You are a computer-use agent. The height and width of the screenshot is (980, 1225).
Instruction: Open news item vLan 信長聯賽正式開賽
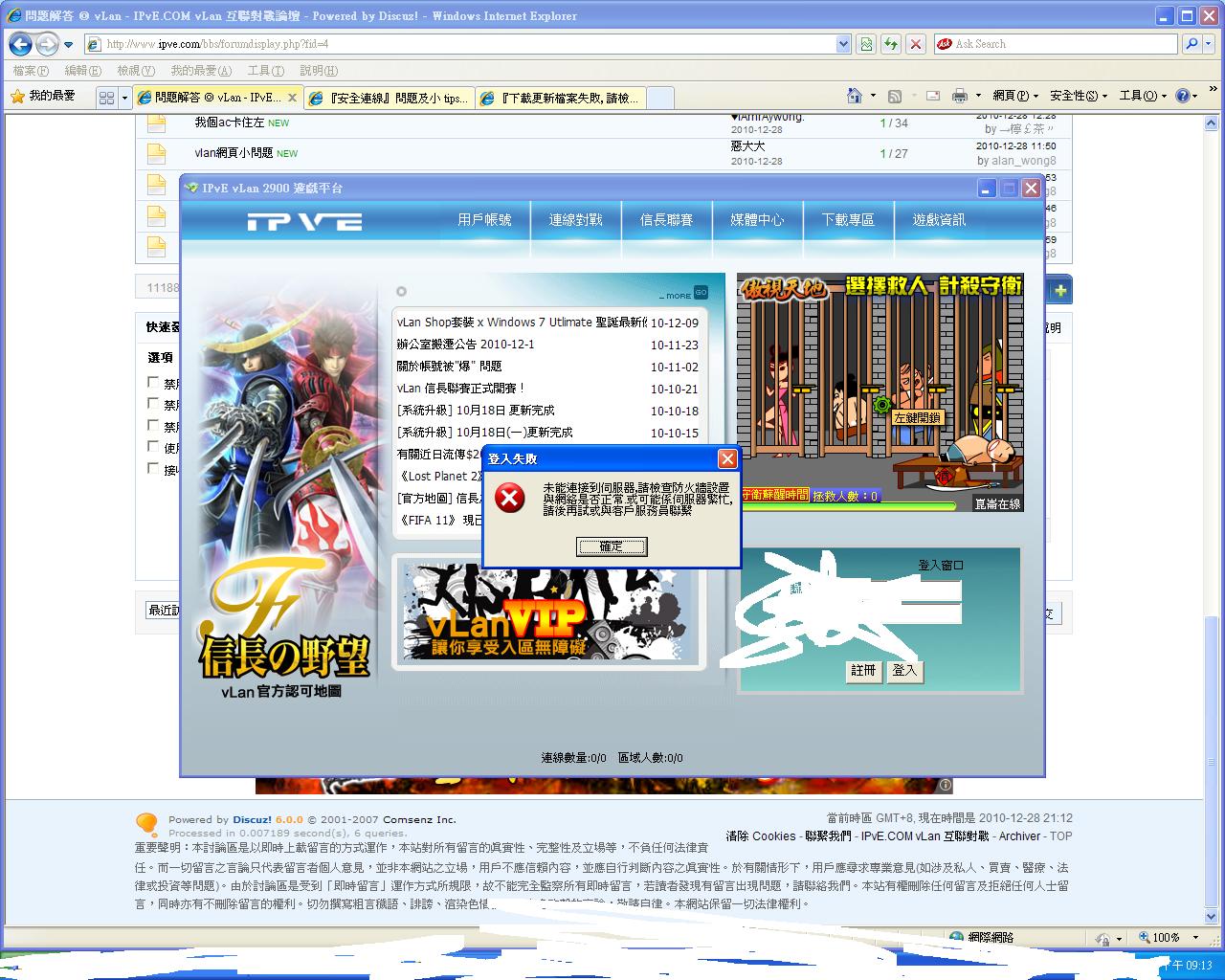[x=460, y=389]
